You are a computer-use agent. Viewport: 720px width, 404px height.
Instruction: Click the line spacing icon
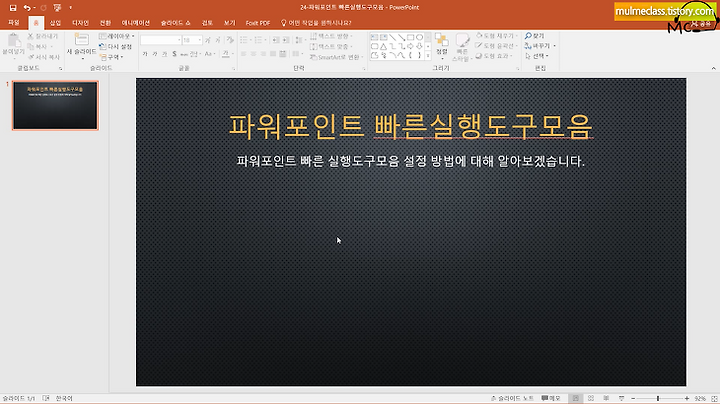coord(299,40)
